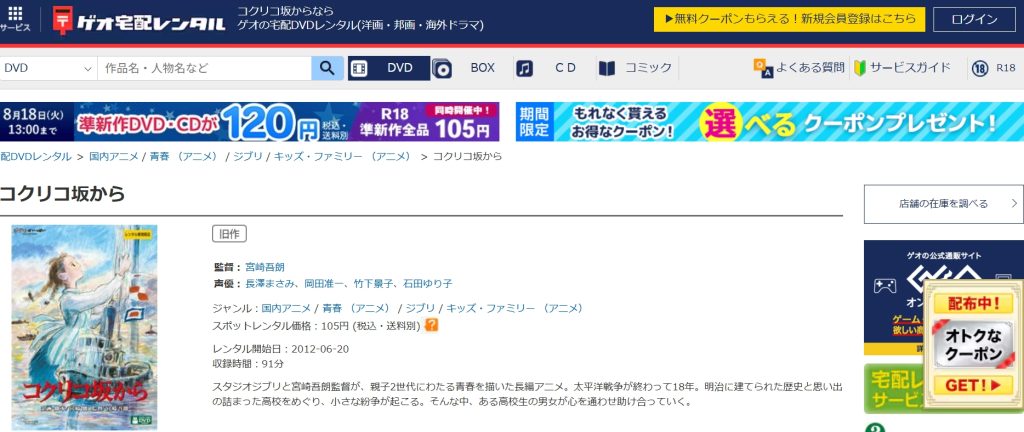Select the コミック tab
1024x432 pixels.
[648, 68]
